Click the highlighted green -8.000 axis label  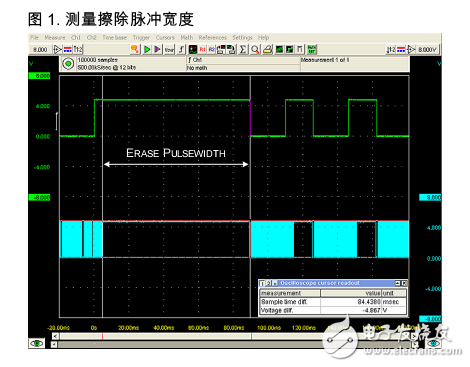point(39,198)
